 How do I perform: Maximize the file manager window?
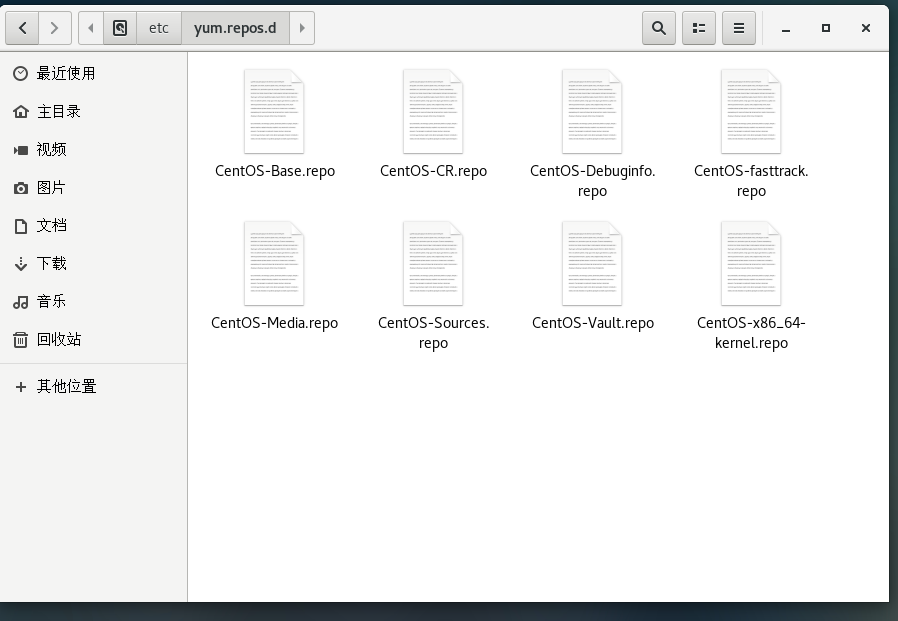(826, 27)
